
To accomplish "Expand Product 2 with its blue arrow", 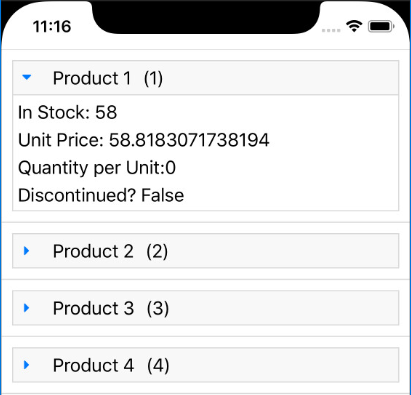I will pos(27,251).
